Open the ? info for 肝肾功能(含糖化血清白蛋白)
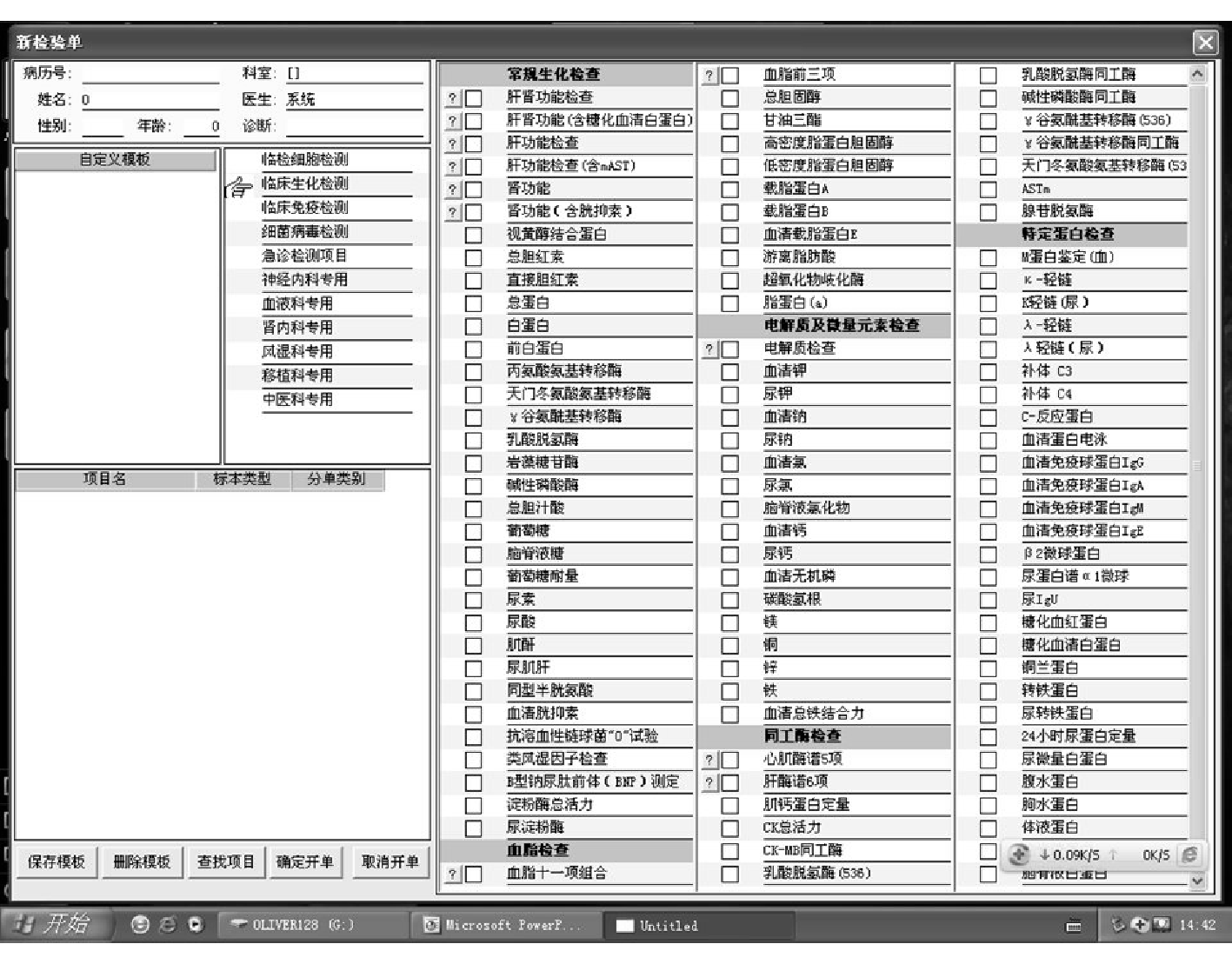This screenshot has height=964, width=1232. point(452,121)
